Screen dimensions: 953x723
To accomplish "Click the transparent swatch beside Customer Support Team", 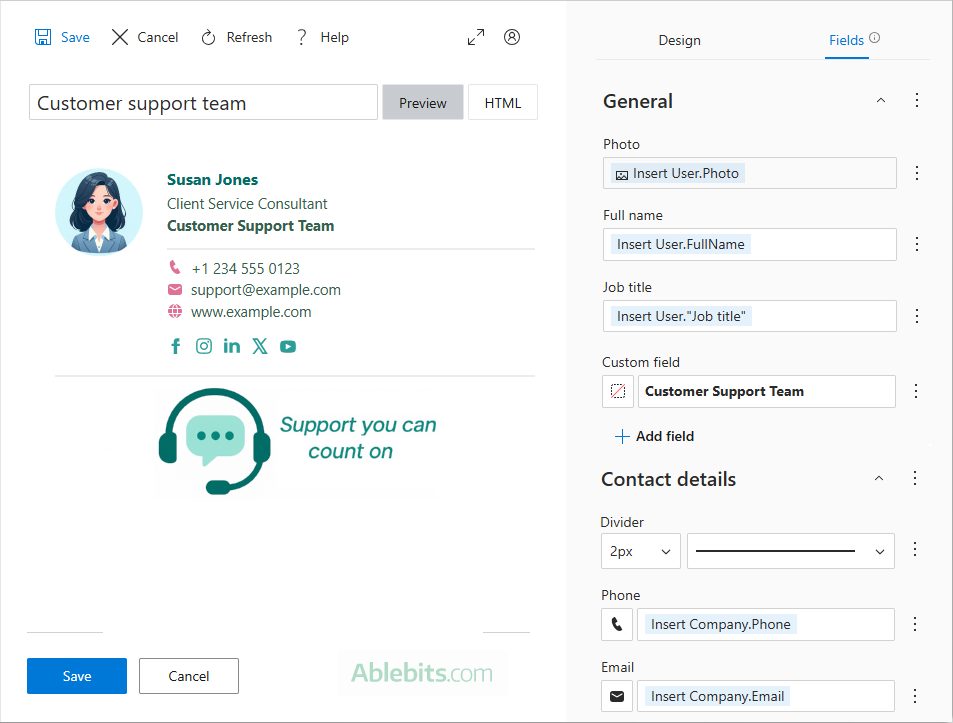I will [617, 391].
